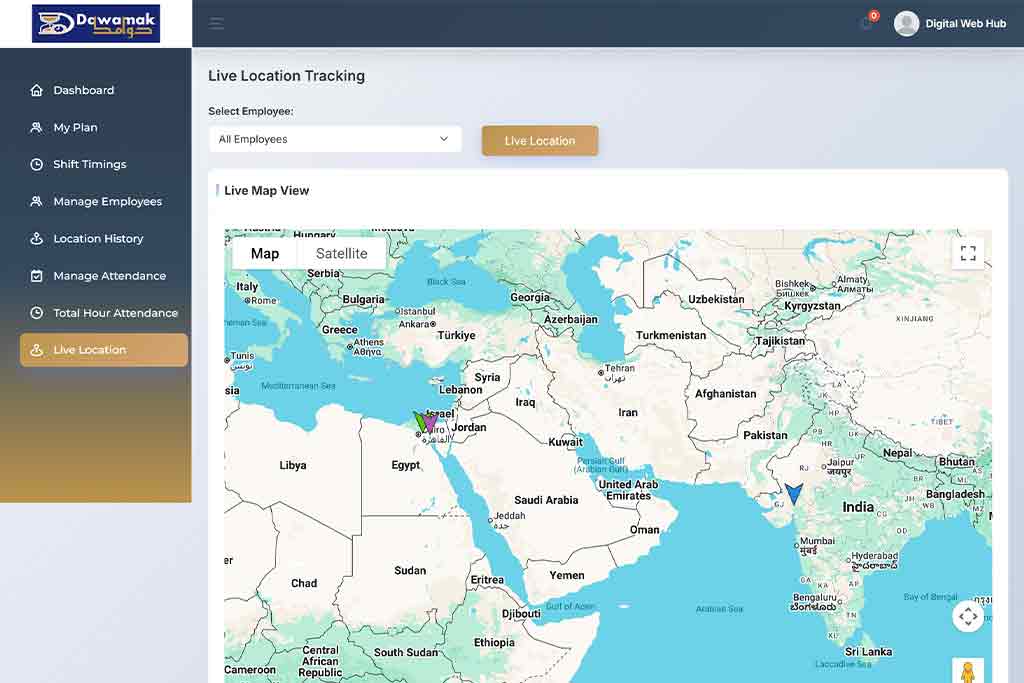This screenshot has height=683, width=1024.
Task: Open Dashboard from the sidebar
Action: pos(84,90)
